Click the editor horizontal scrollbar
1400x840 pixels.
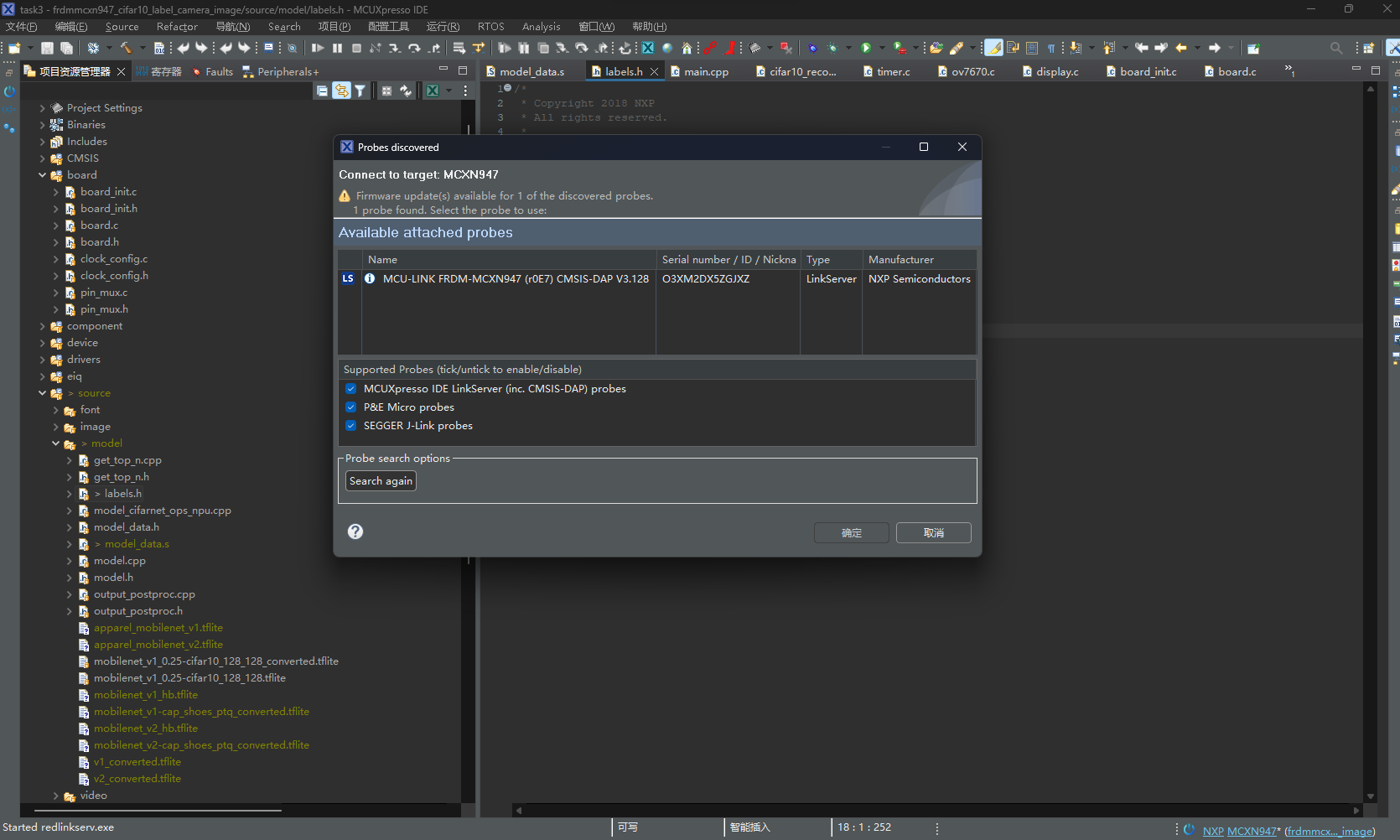click(936, 811)
